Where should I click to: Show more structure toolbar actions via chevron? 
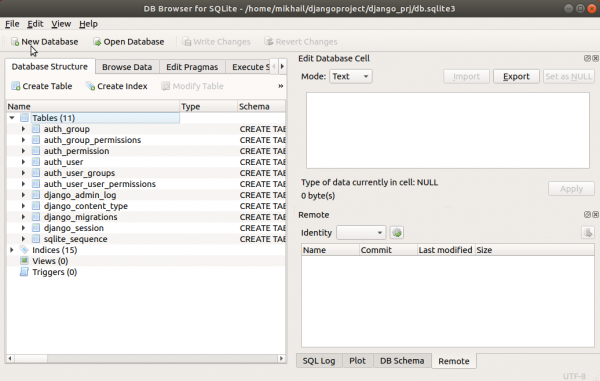coord(280,86)
